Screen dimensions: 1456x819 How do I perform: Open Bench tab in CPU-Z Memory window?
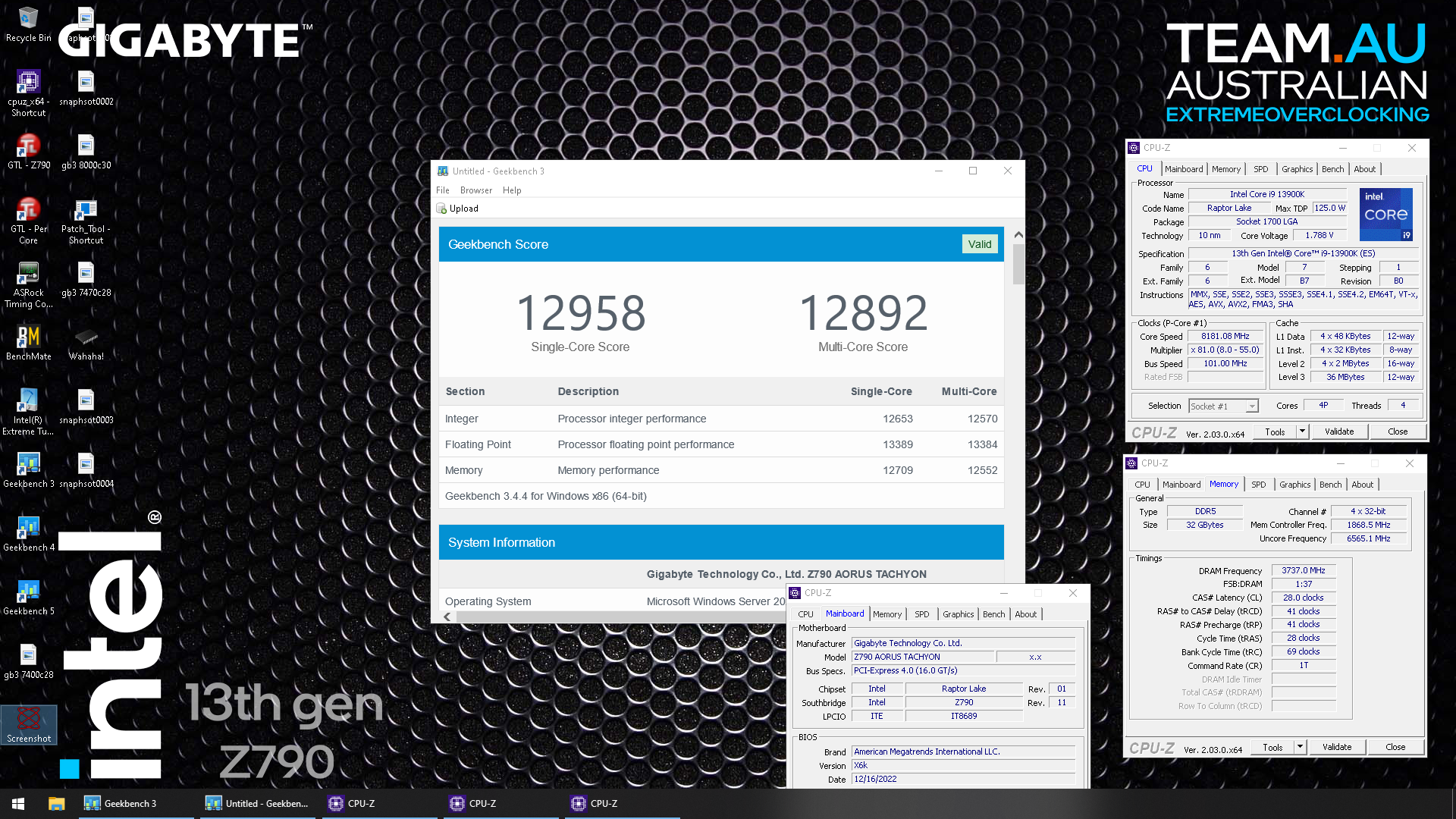(1330, 485)
